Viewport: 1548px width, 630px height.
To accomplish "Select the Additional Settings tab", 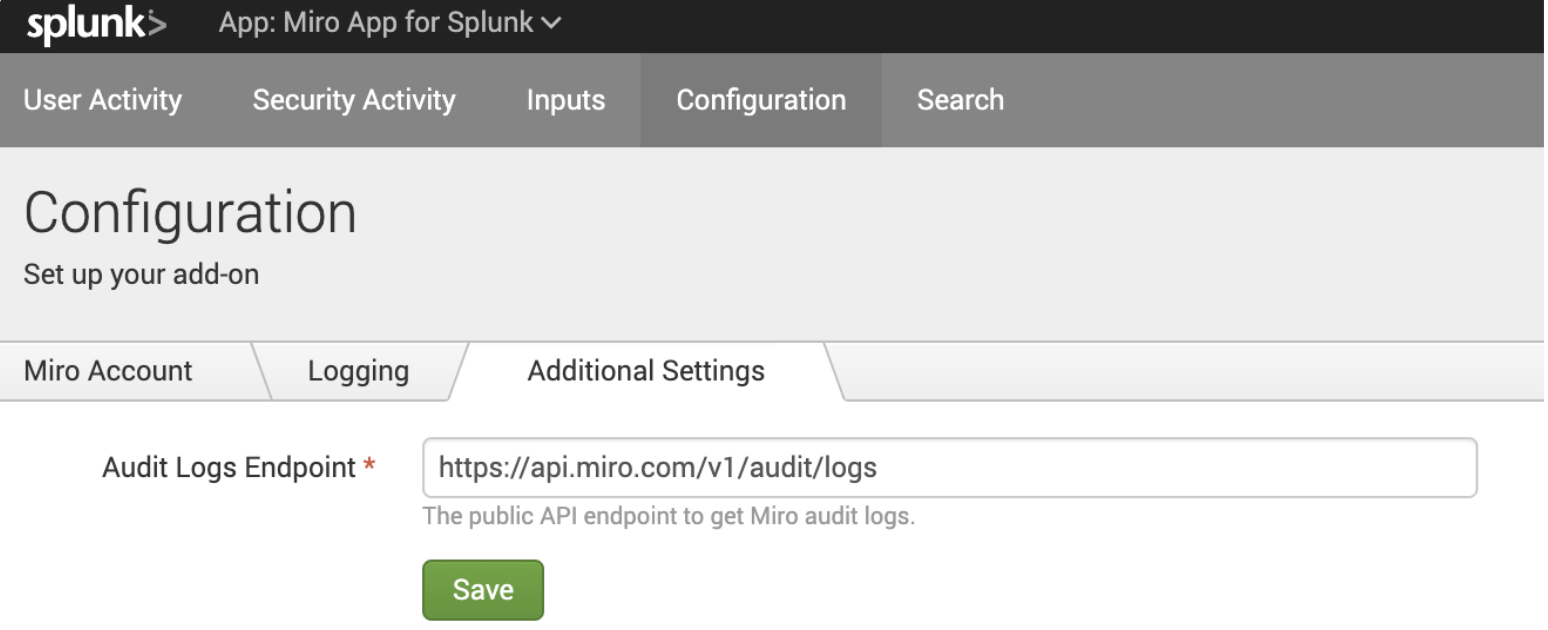I will [646, 371].
